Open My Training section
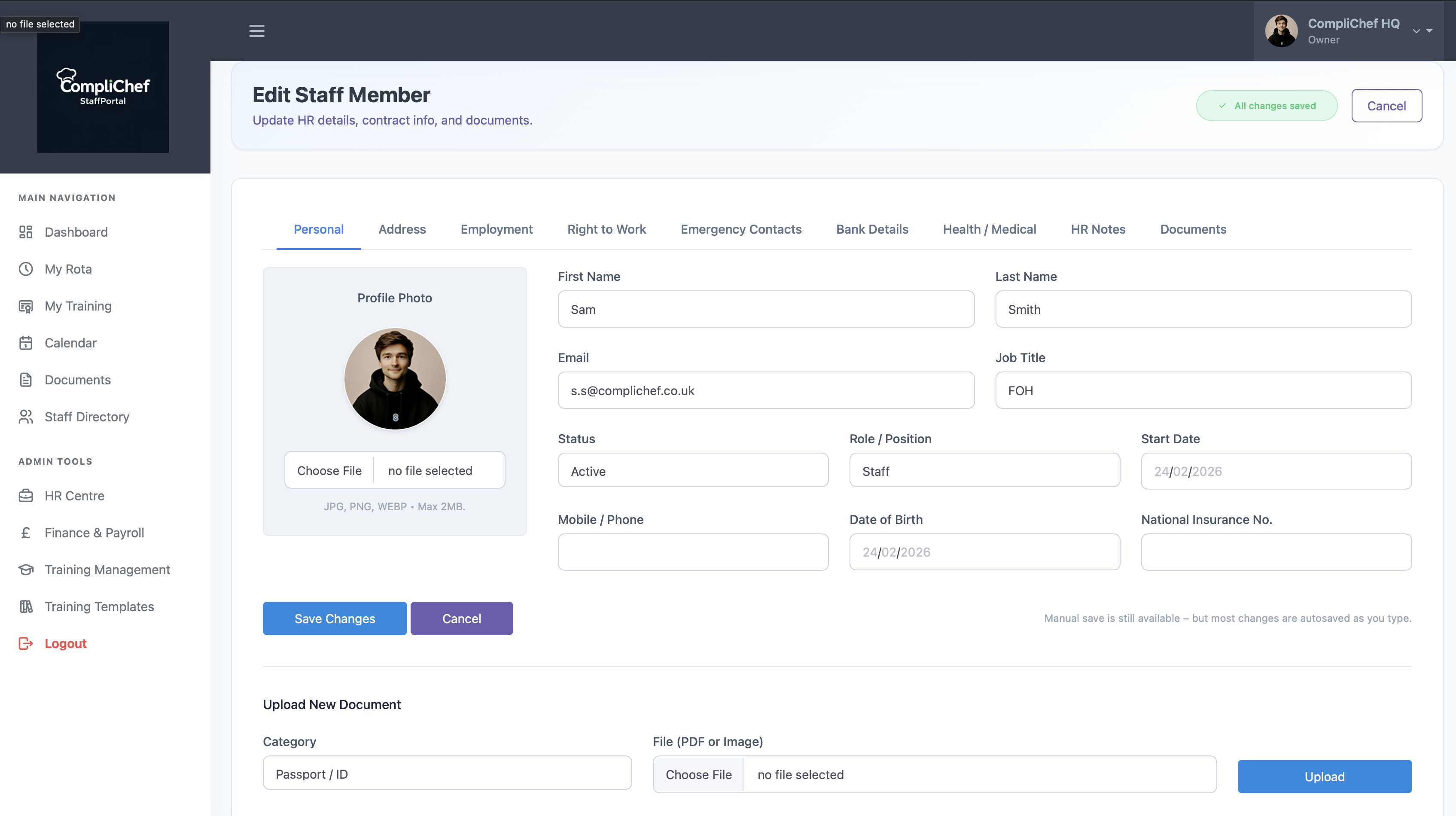 79,306
